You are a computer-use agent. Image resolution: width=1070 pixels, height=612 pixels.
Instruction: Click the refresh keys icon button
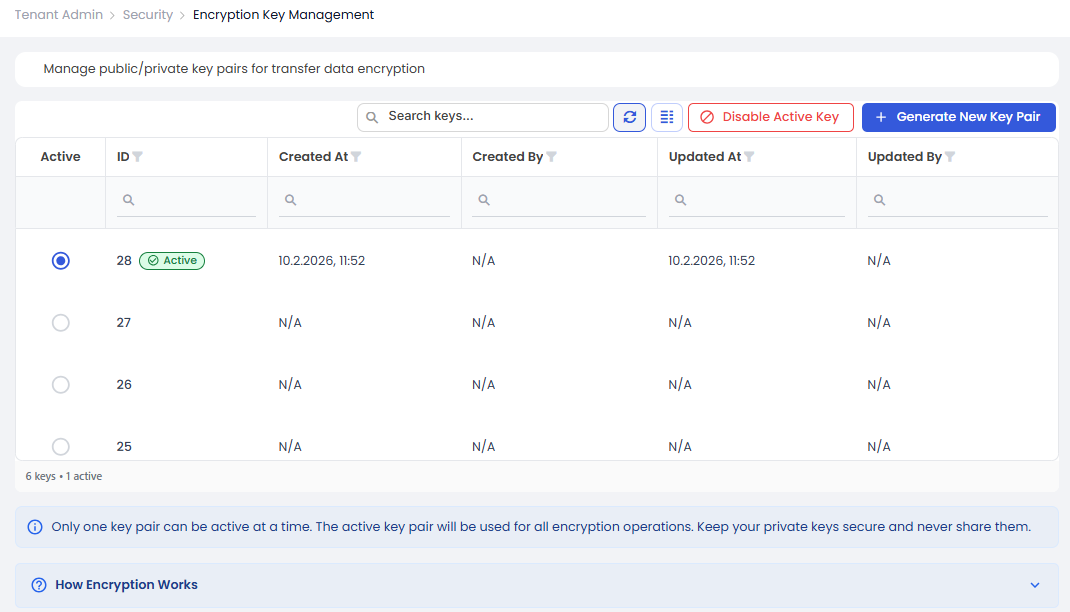tap(629, 117)
